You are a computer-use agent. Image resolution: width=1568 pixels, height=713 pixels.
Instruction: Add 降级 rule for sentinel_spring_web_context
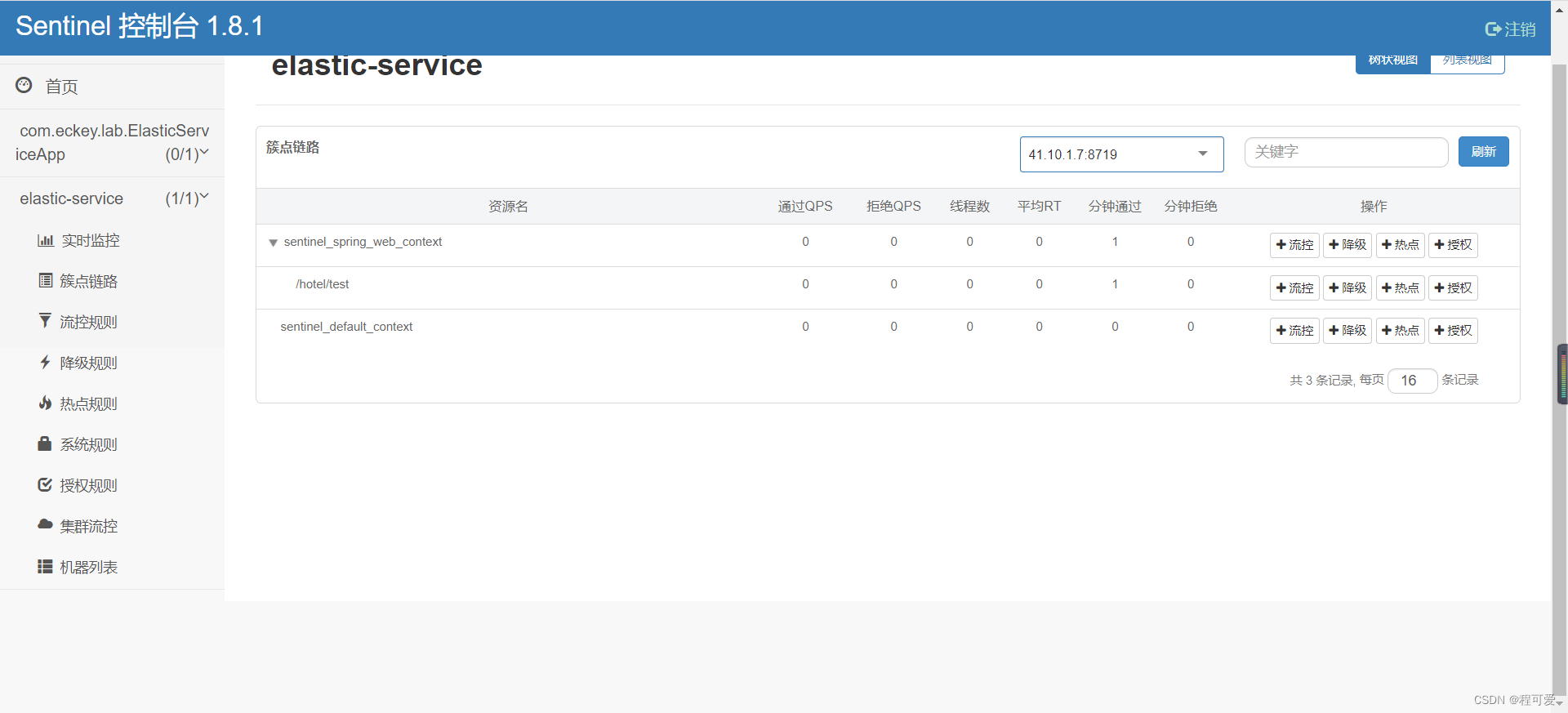1347,245
